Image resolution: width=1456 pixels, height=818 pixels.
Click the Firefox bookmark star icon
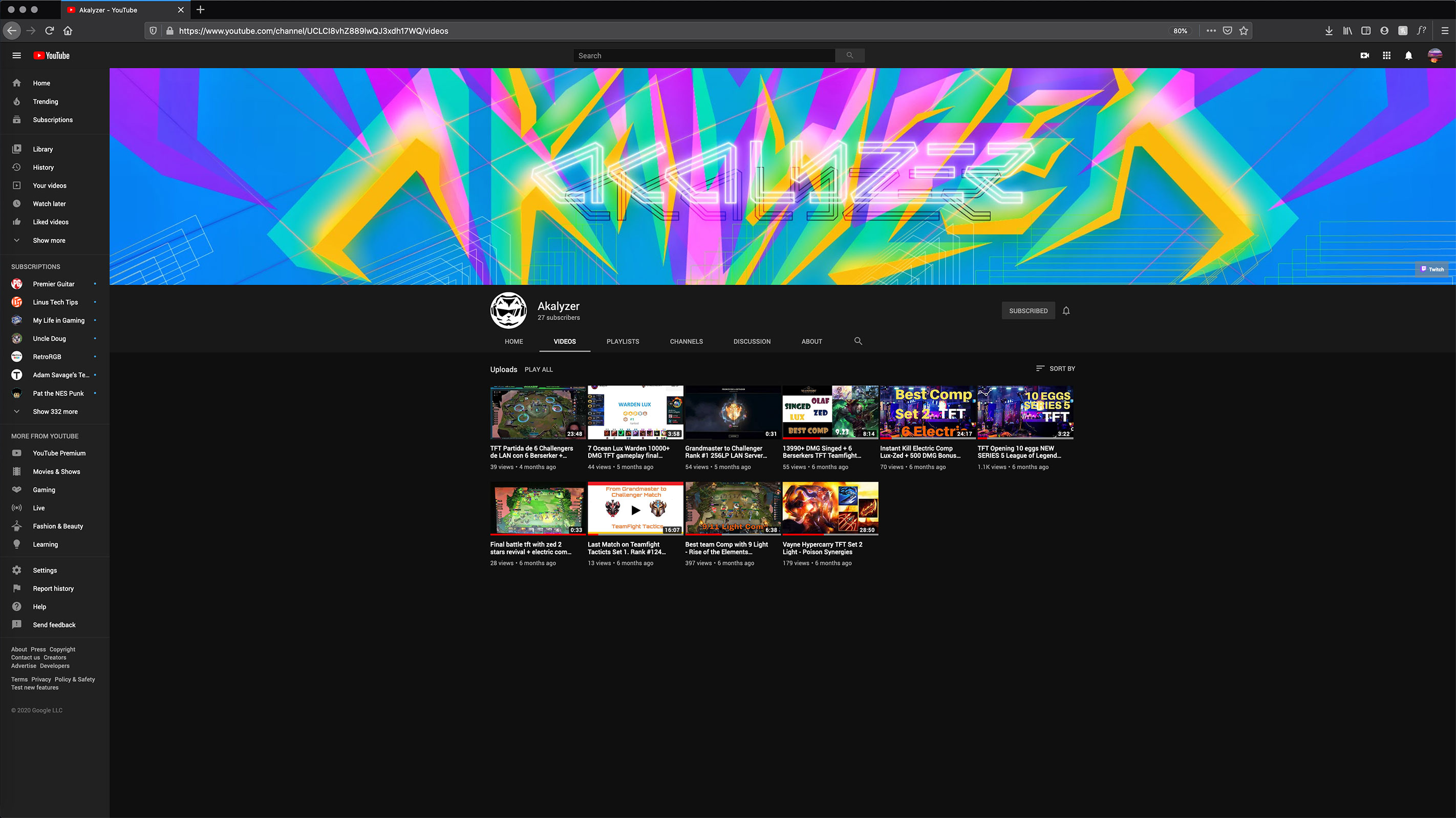[x=1244, y=31]
